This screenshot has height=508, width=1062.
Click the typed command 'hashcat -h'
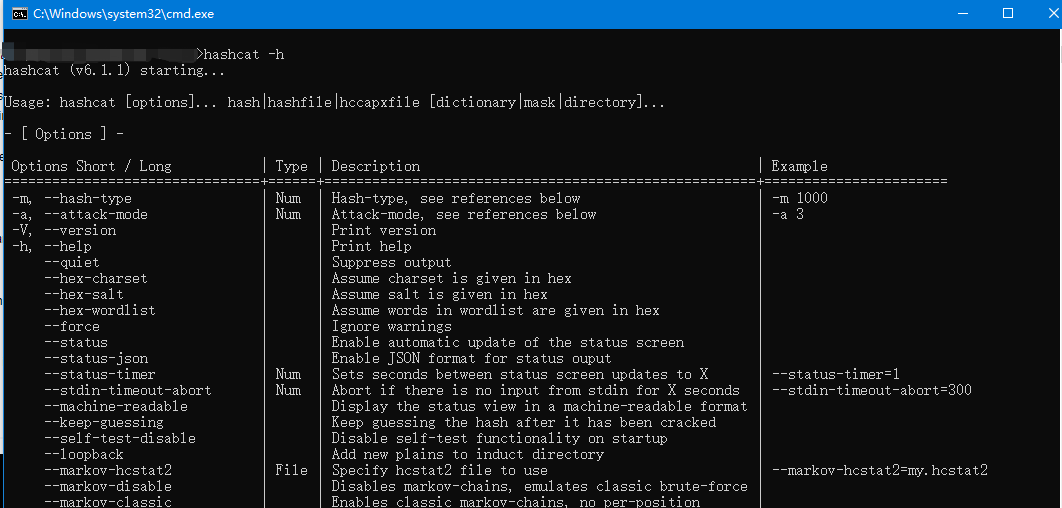click(243, 54)
